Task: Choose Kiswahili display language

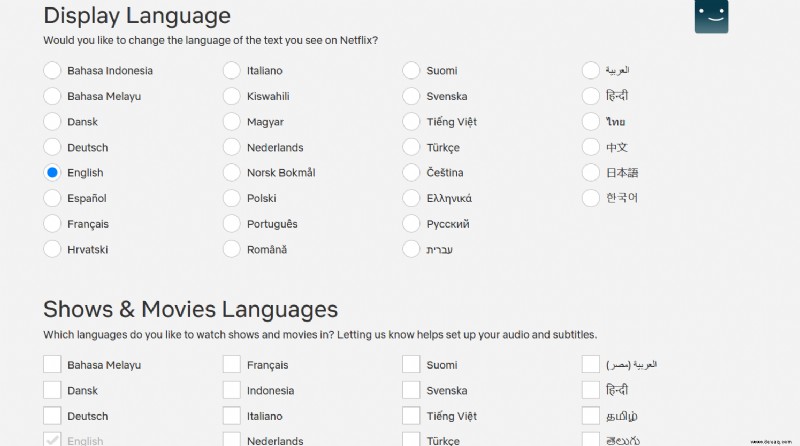Action: pyautogui.click(x=232, y=96)
